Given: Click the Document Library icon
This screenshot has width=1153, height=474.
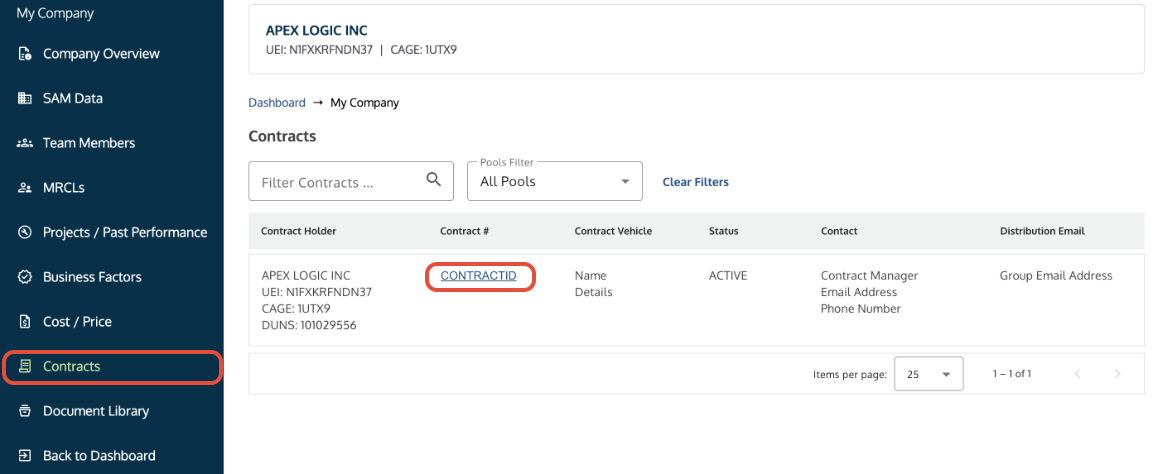Looking at the screenshot, I should 25,411.
